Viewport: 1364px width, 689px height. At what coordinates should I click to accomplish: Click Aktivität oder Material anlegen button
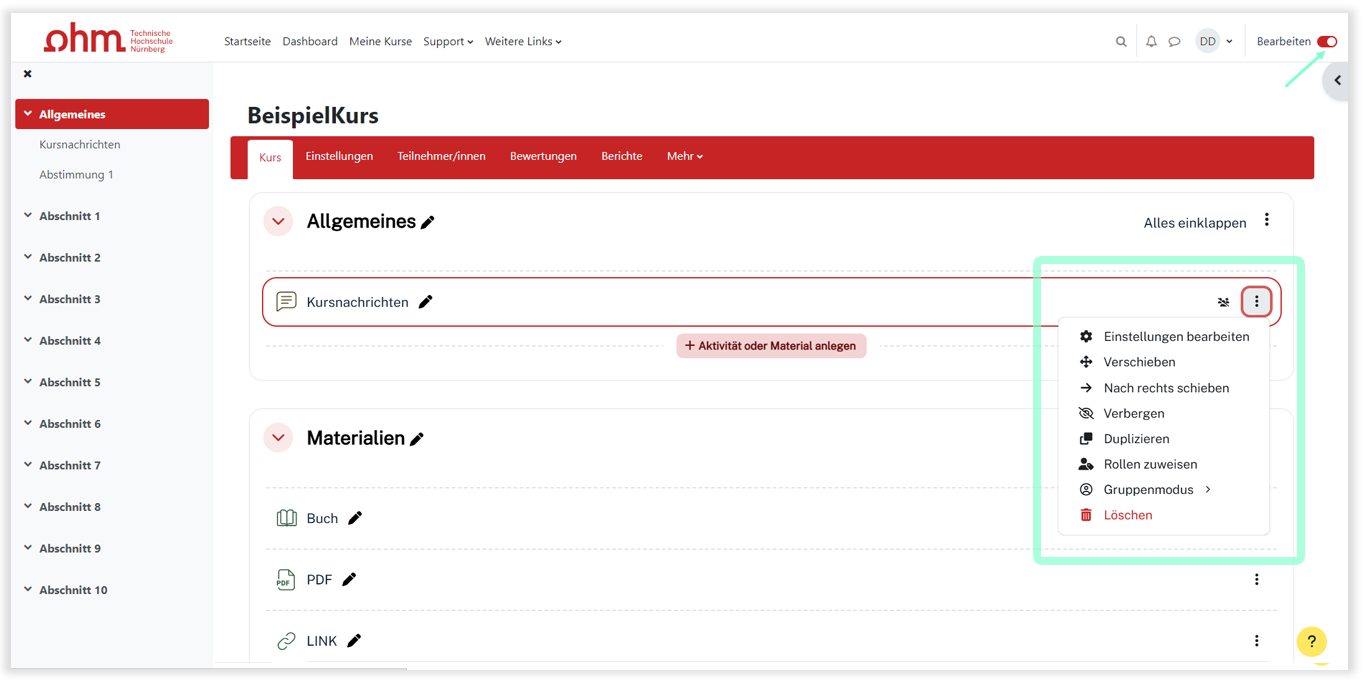771,346
